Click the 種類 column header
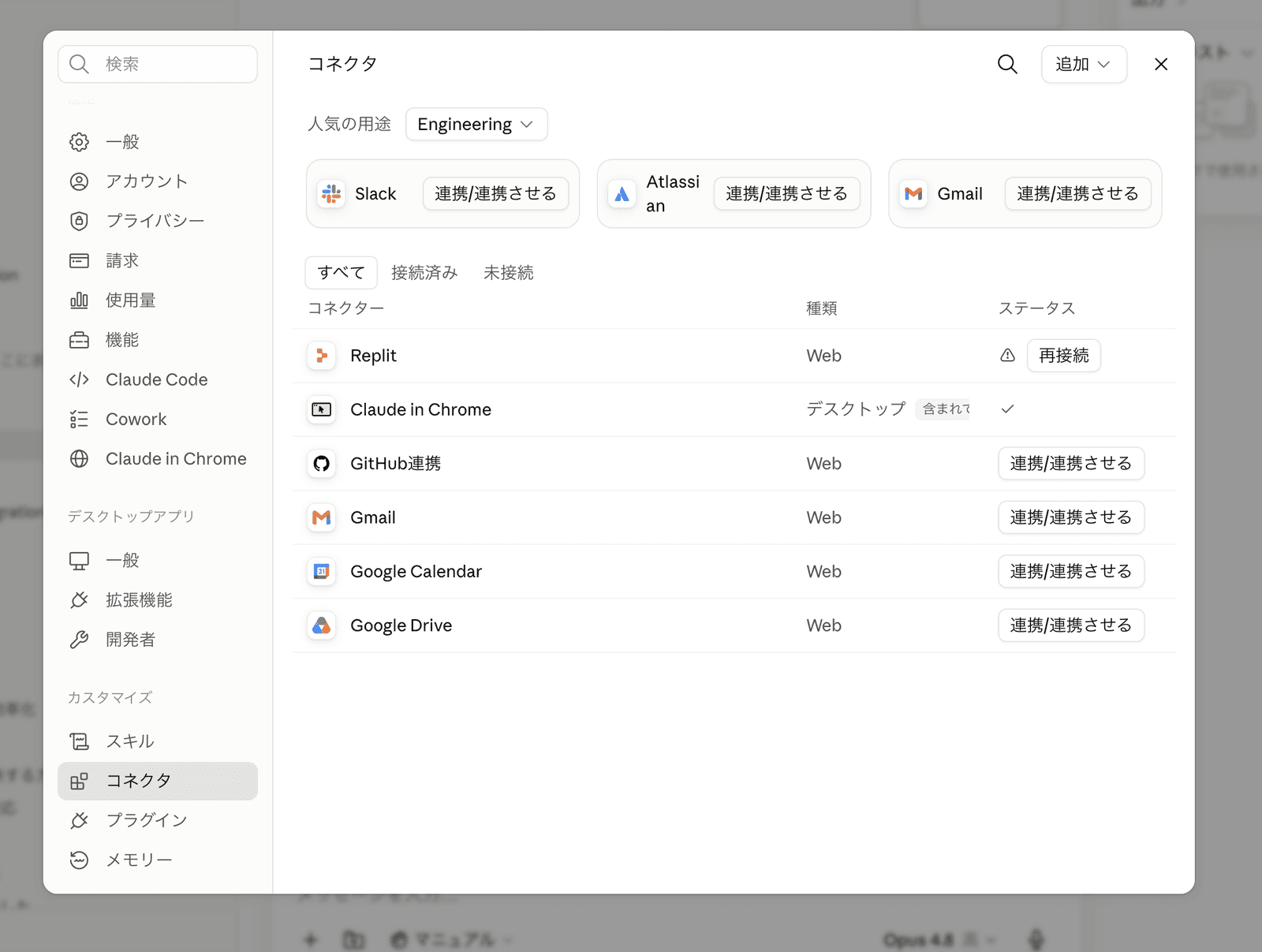 tap(821, 308)
